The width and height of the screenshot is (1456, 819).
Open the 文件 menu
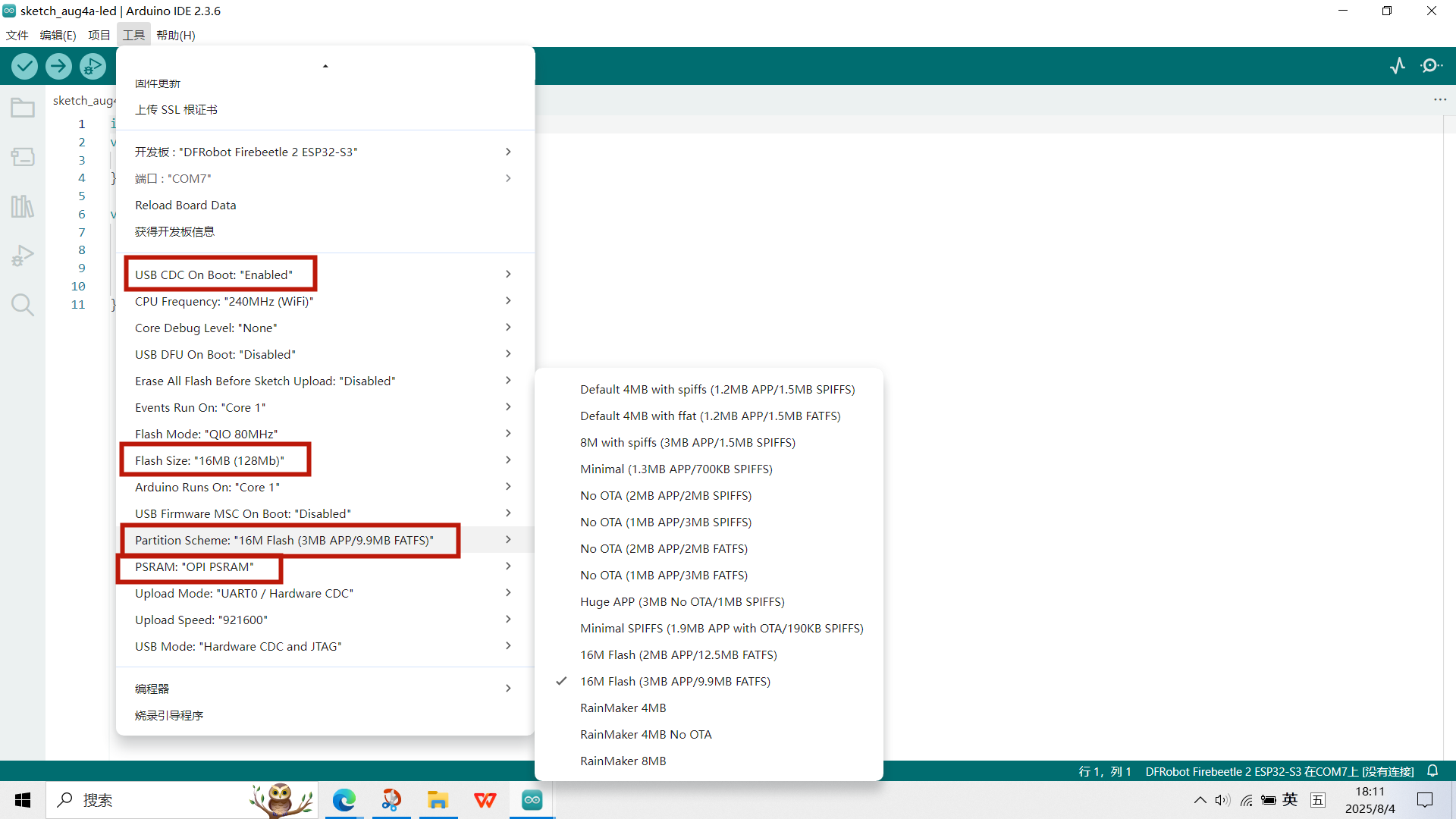click(17, 35)
